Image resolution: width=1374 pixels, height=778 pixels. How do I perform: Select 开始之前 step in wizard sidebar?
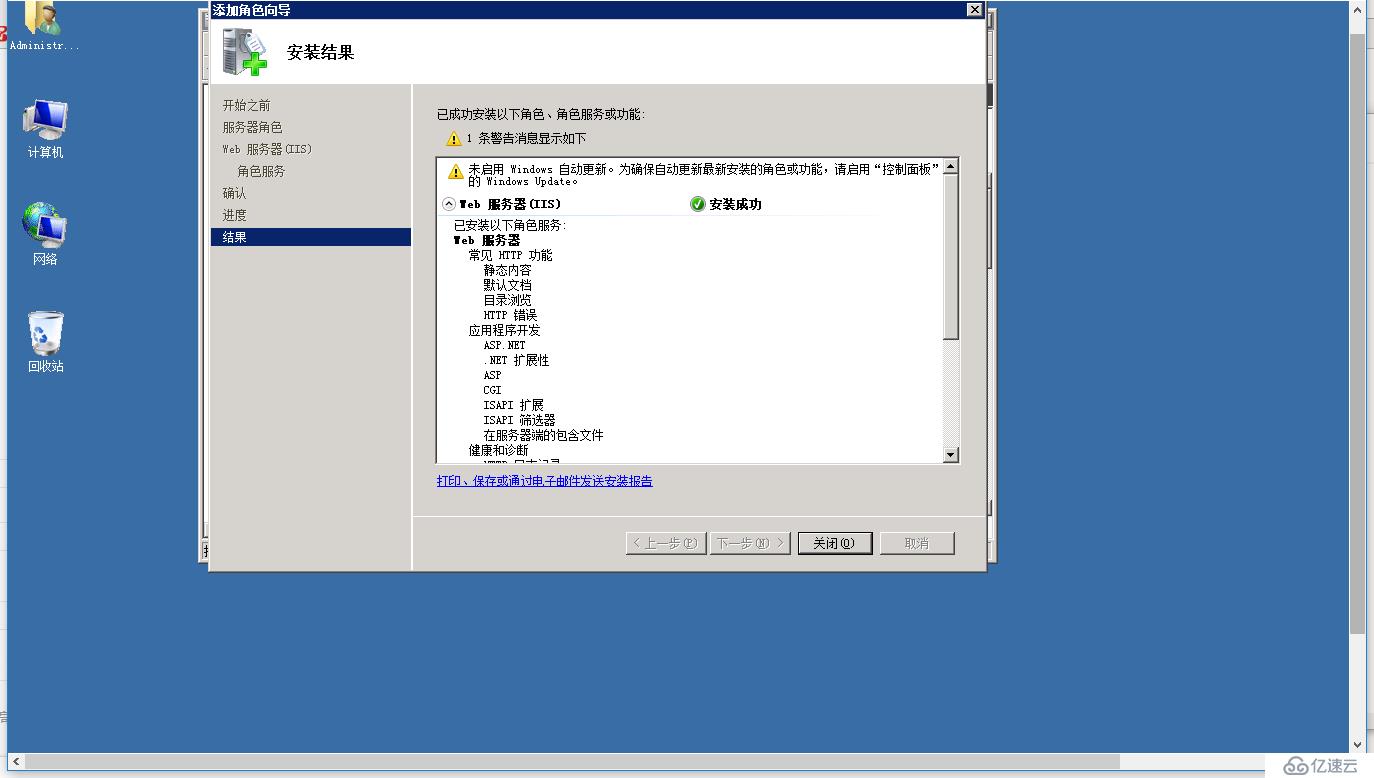tap(246, 105)
